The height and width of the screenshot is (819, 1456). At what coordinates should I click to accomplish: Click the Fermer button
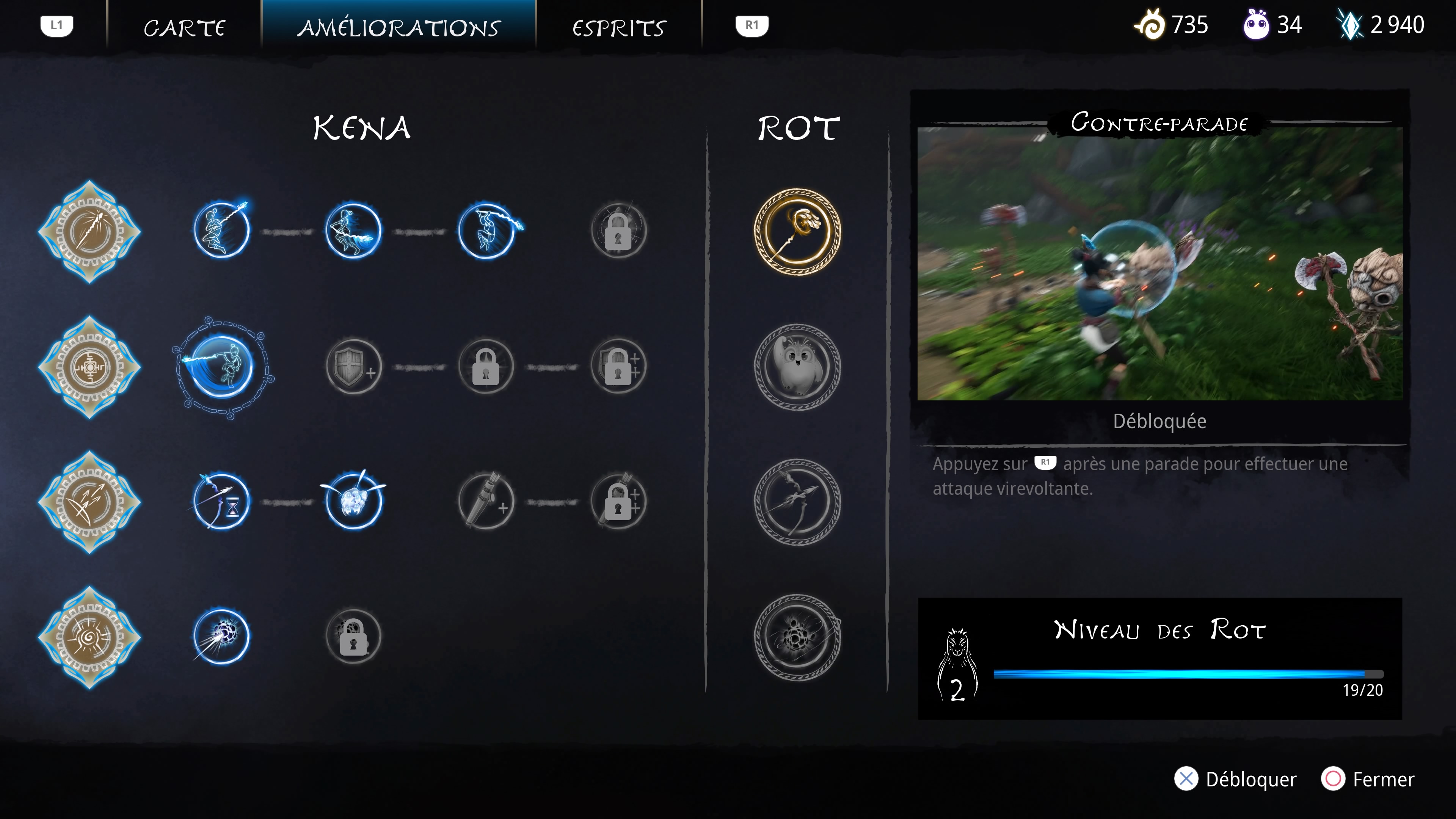click(1368, 780)
